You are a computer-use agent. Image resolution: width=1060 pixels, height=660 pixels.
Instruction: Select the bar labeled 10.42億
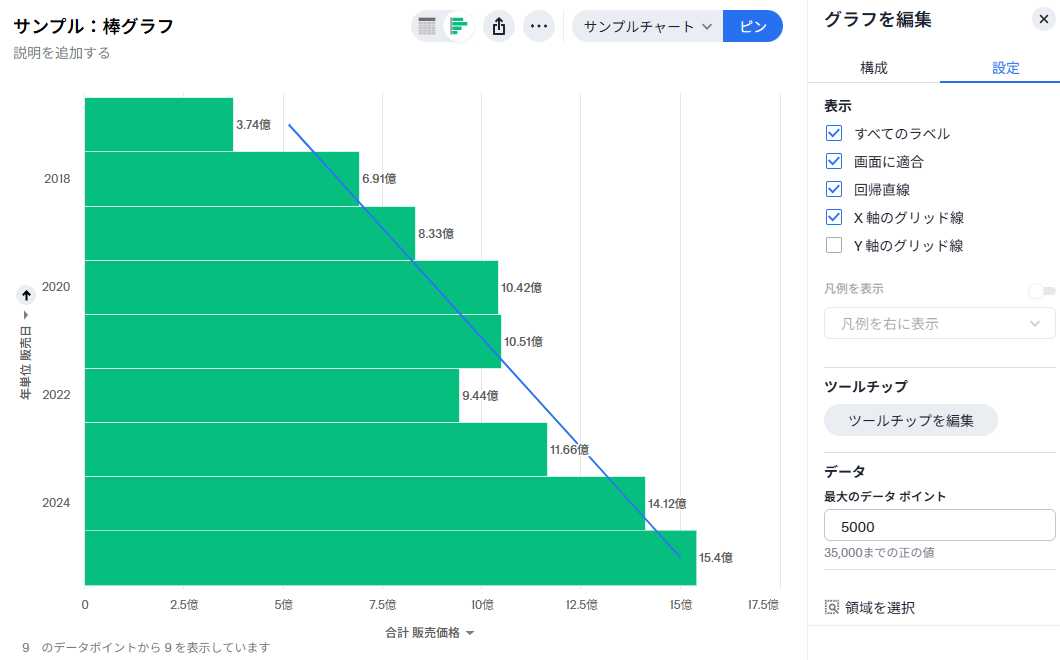click(291, 287)
